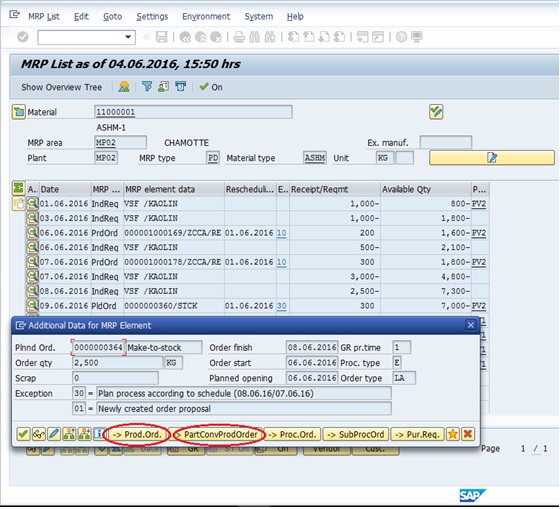Open the Settings menu

pos(152,16)
